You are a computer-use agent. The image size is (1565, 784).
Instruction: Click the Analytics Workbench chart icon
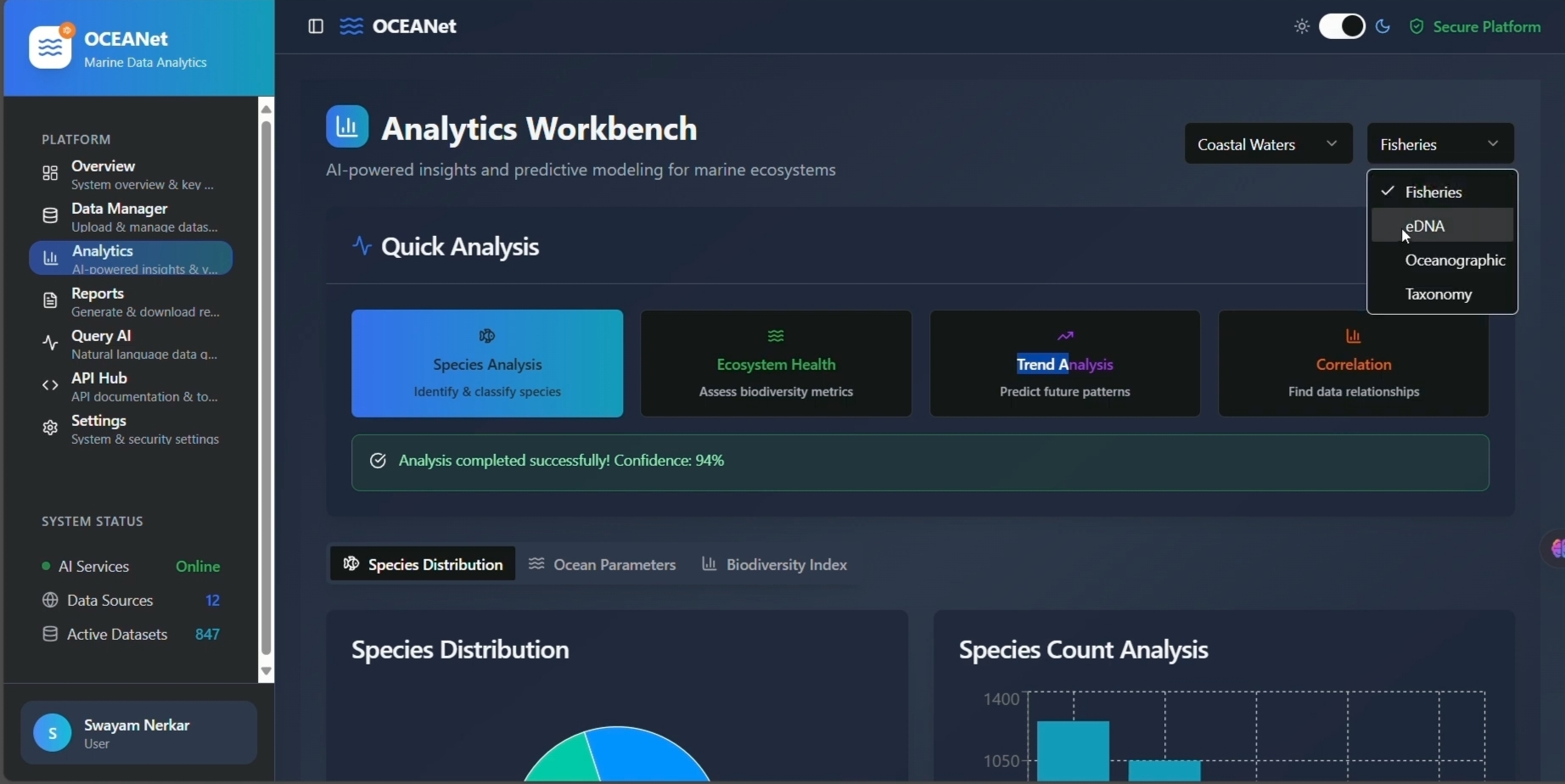coord(347,126)
